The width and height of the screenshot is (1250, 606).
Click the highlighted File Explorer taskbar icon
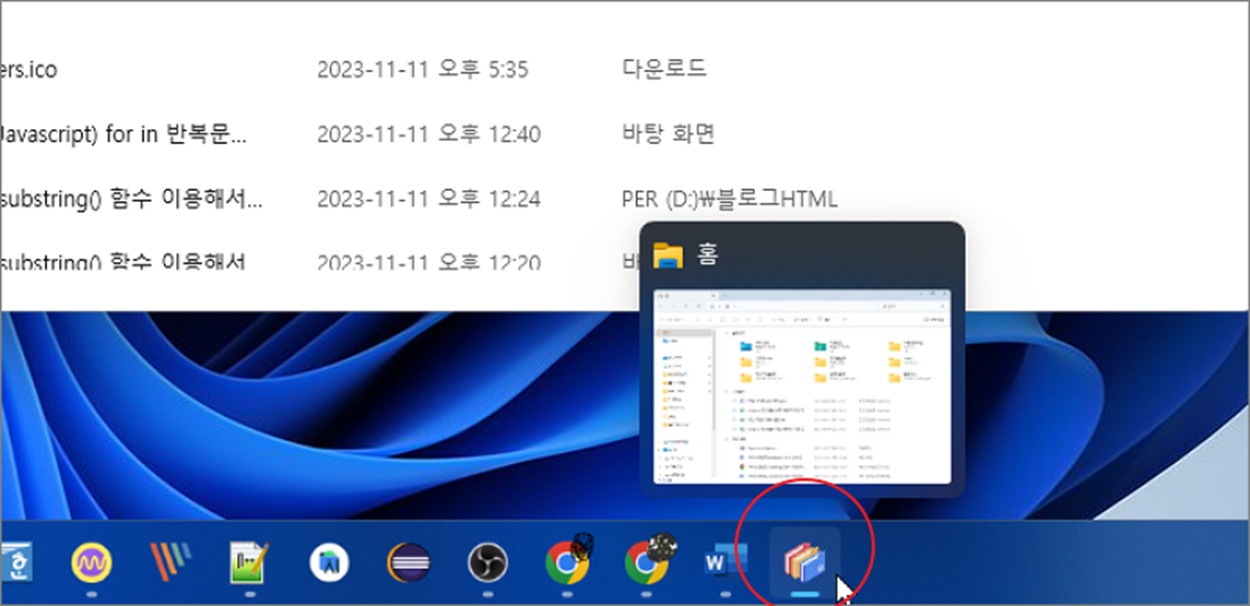[x=805, y=562]
